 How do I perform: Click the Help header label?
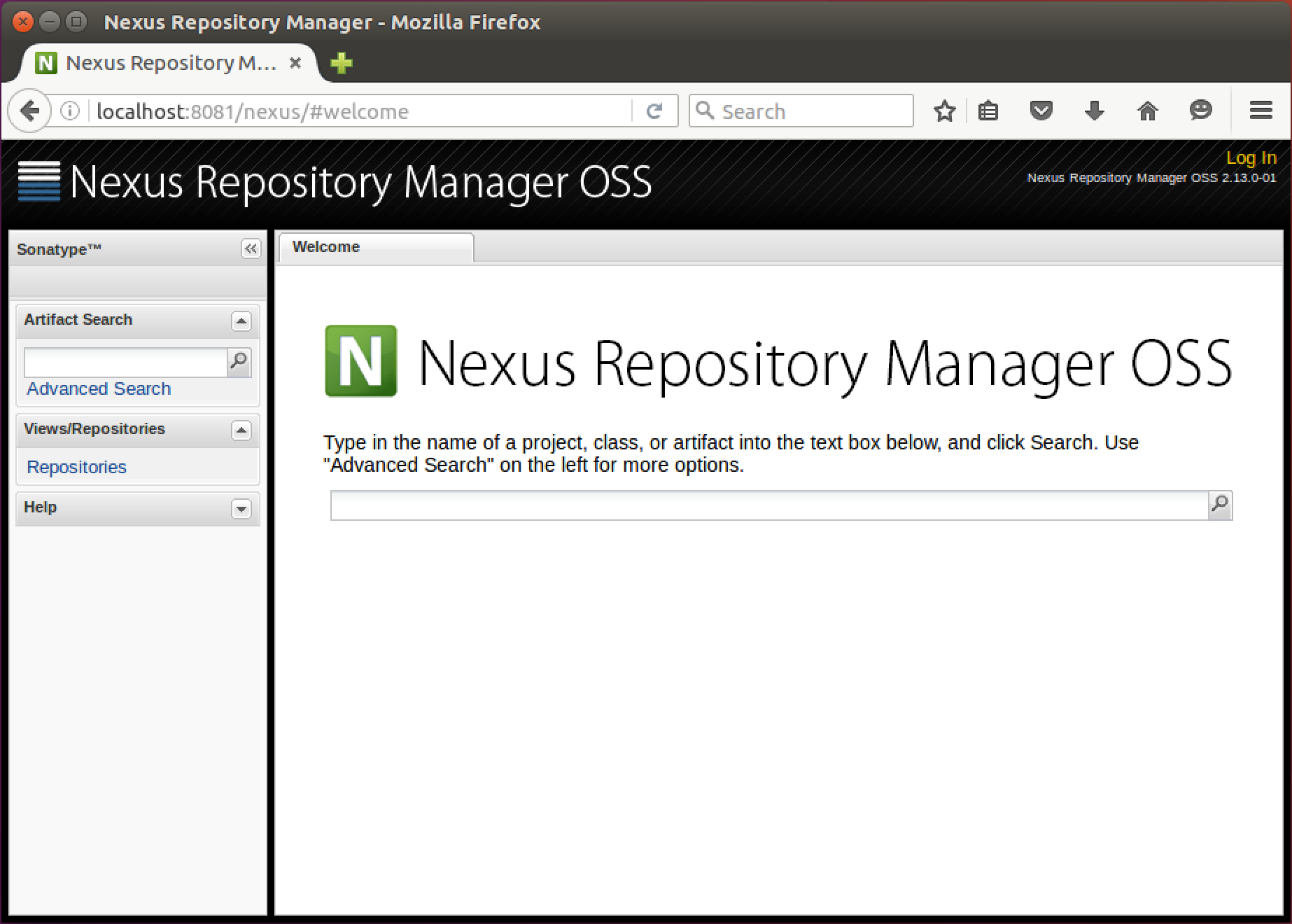tap(40, 507)
